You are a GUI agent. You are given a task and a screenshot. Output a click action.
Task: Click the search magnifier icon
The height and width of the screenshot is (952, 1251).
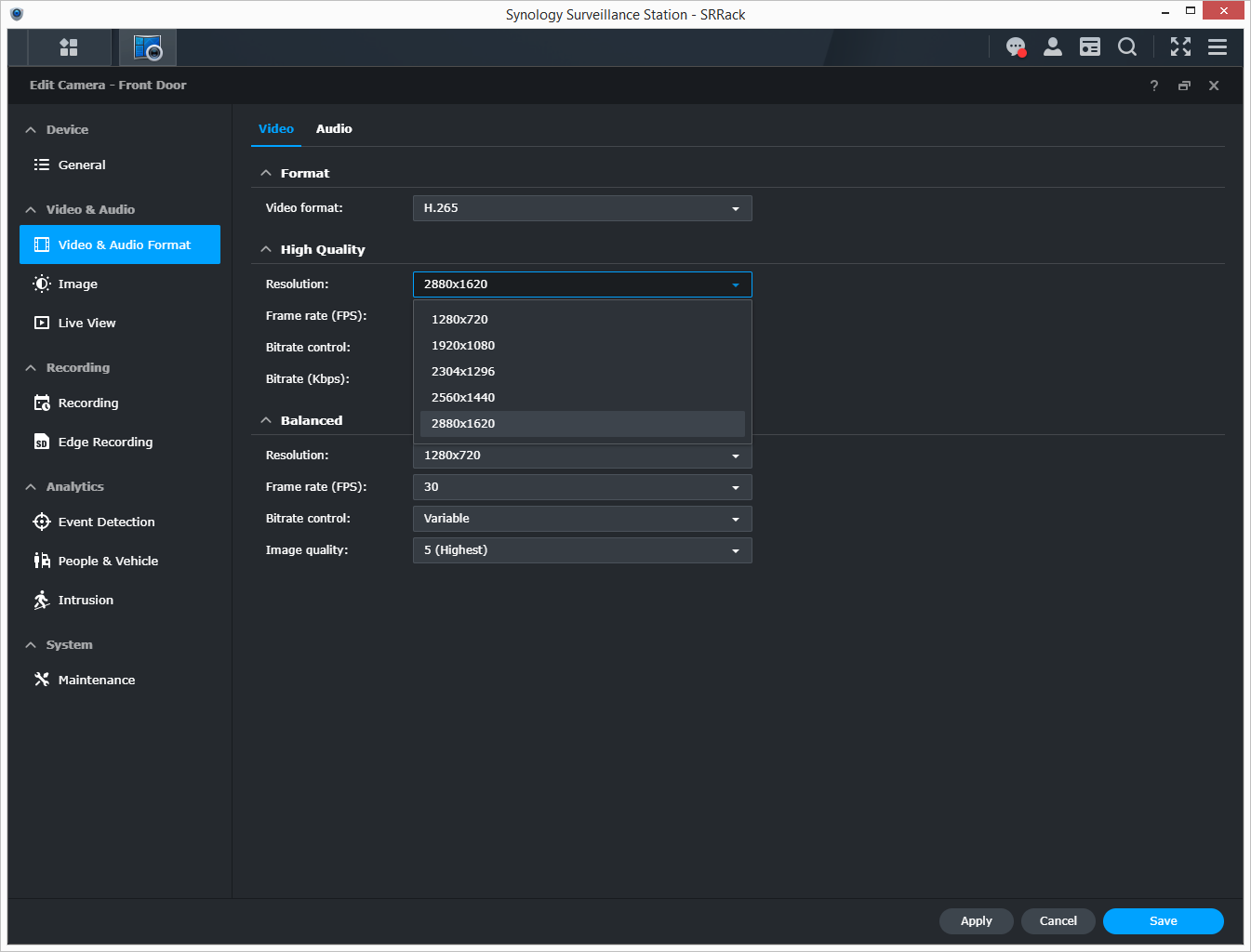point(1127,46)
